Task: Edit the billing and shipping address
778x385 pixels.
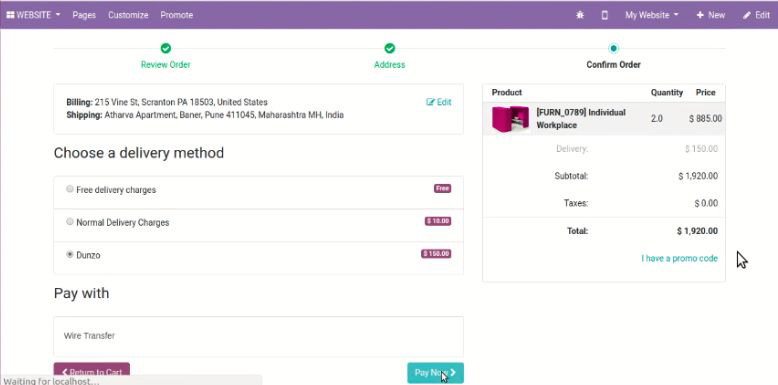Action: click(x=439, y=102)
